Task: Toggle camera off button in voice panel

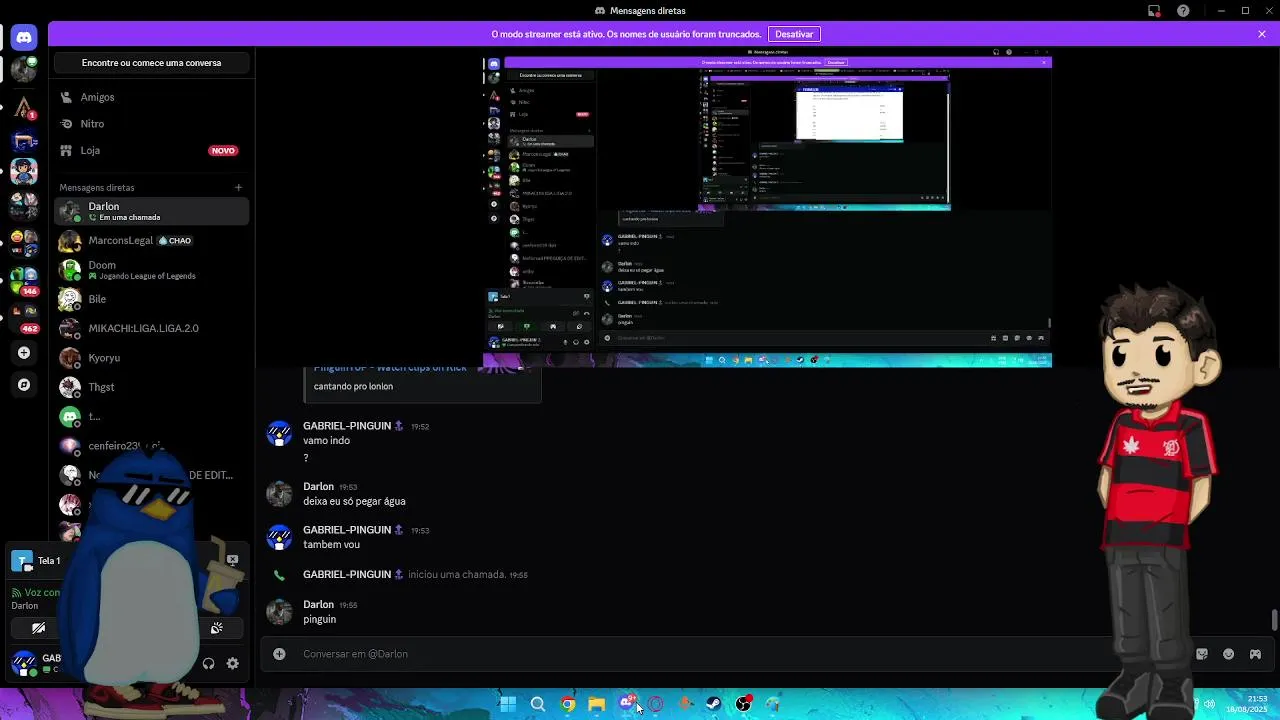Action: coord(38,628)
